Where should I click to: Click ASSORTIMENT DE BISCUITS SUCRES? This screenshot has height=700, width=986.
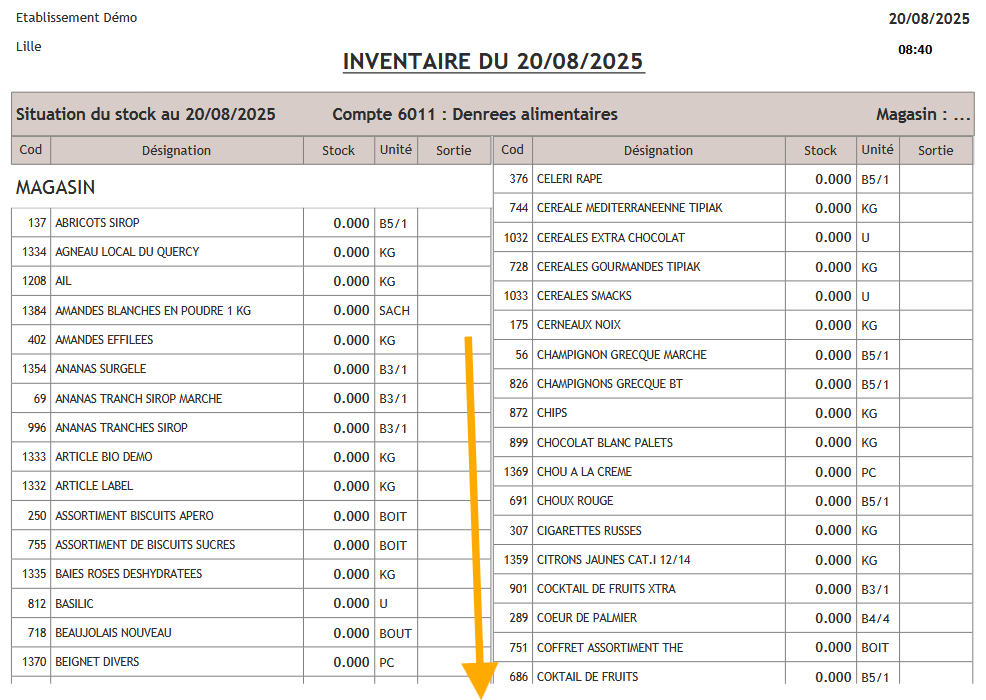(145, 545)
